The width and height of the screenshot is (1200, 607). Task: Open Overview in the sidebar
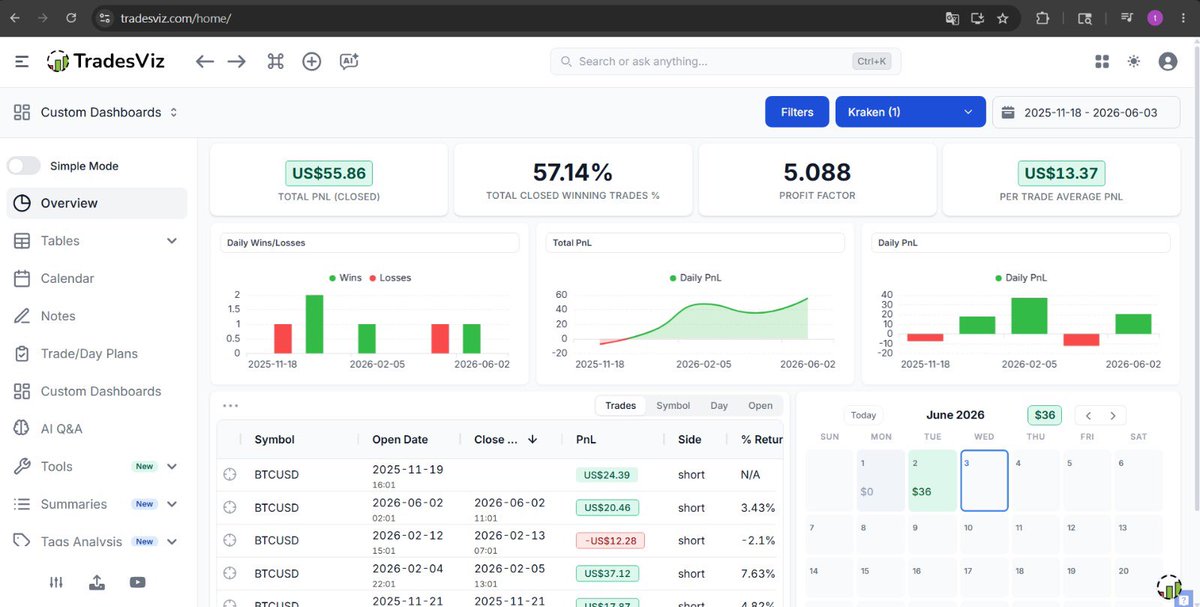pyautogui.click(x=96, y=203)
